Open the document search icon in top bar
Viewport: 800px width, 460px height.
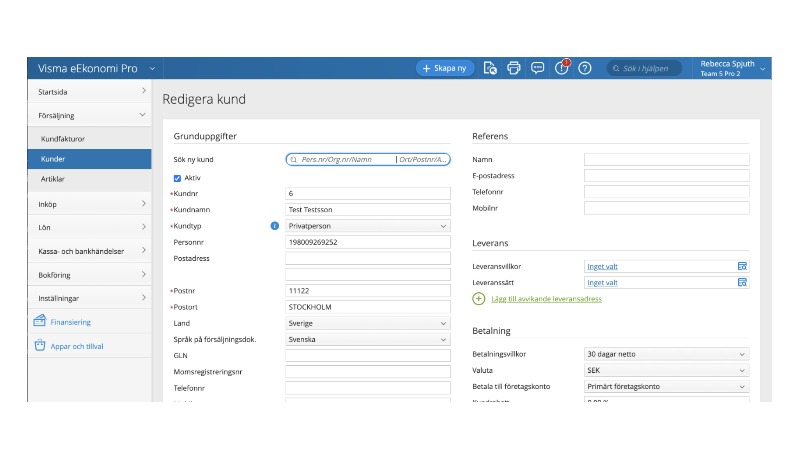click(490, 68)
